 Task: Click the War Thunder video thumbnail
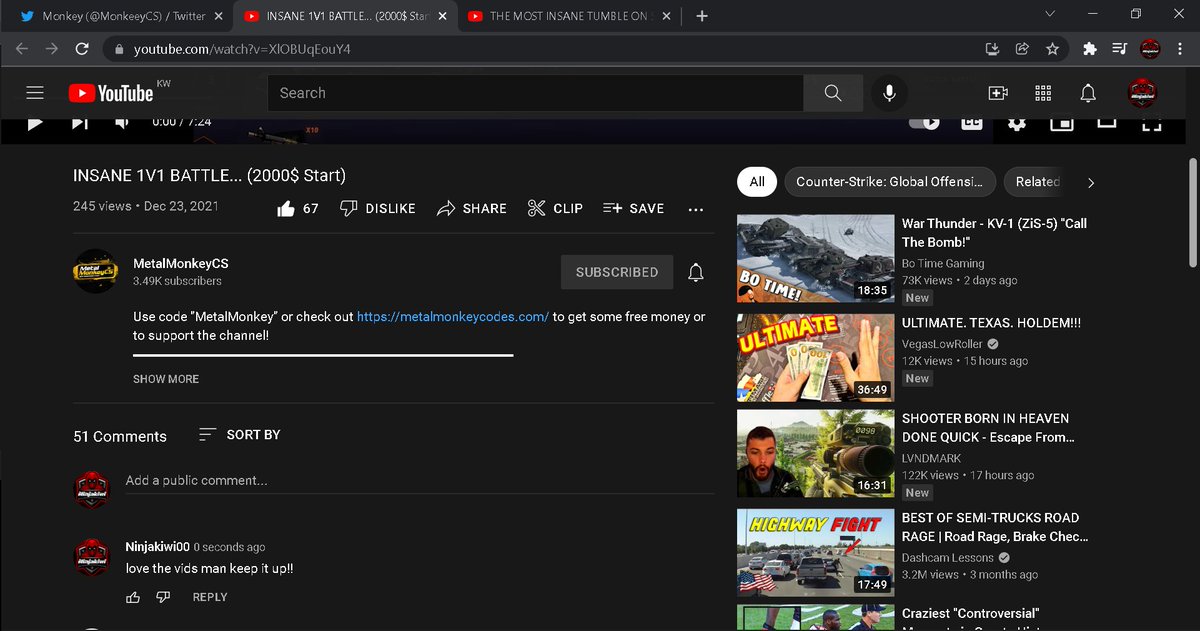(815, 260)
